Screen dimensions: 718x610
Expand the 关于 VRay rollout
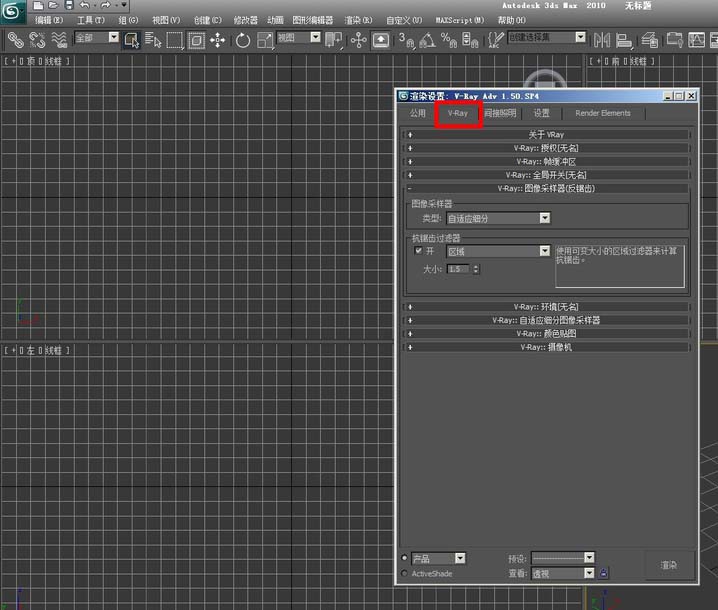[x=546, y=135]
